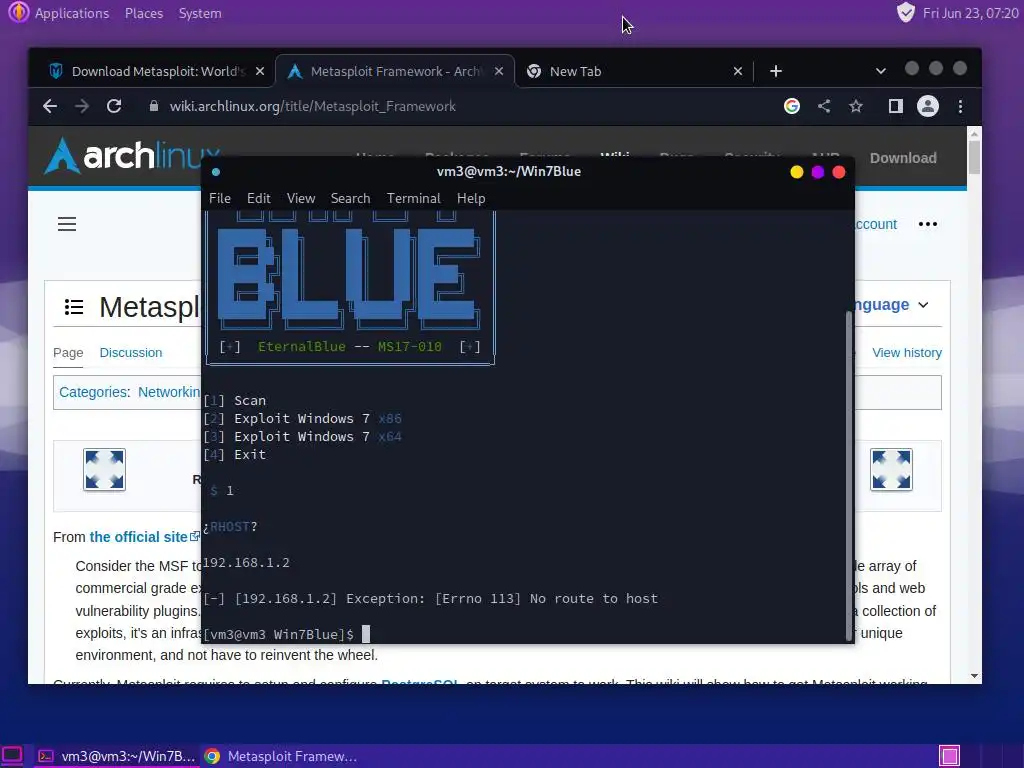Image resolution: width=1024 pixels, height=768 pixels.
Task: Close the Metasploit Framework tab
Action: 499,71
